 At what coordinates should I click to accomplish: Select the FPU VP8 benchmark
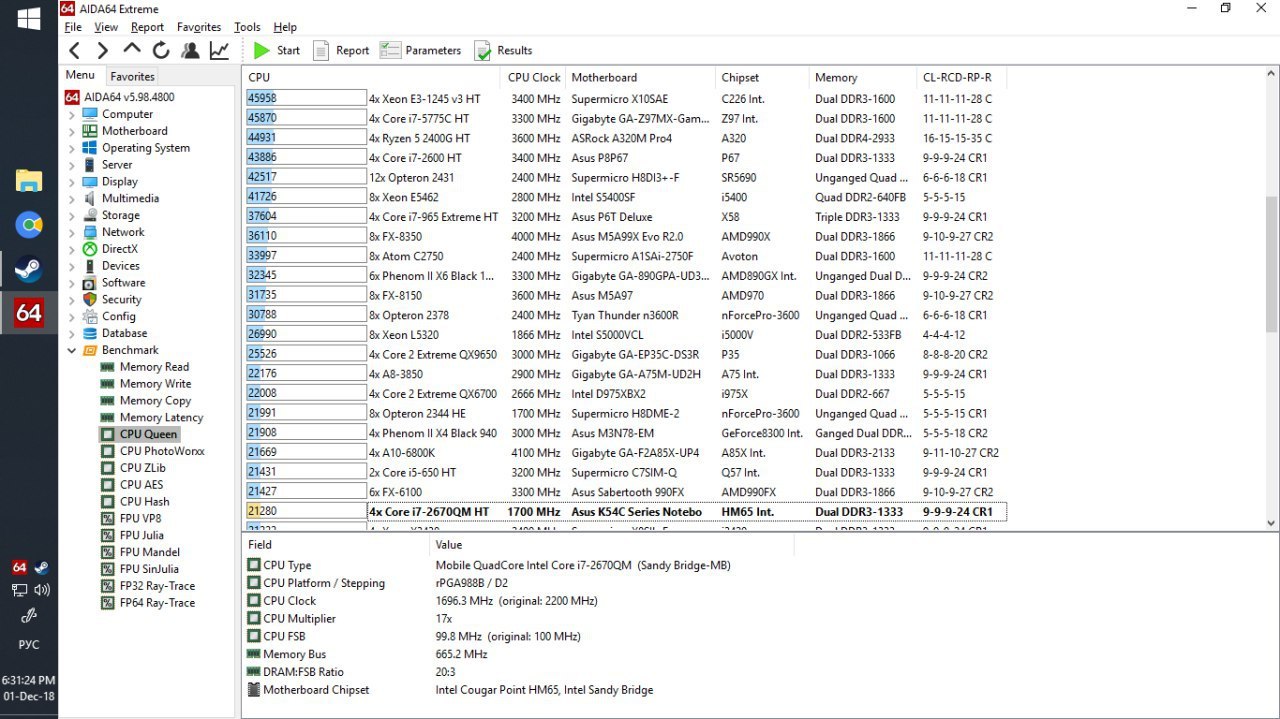[131, 519]
